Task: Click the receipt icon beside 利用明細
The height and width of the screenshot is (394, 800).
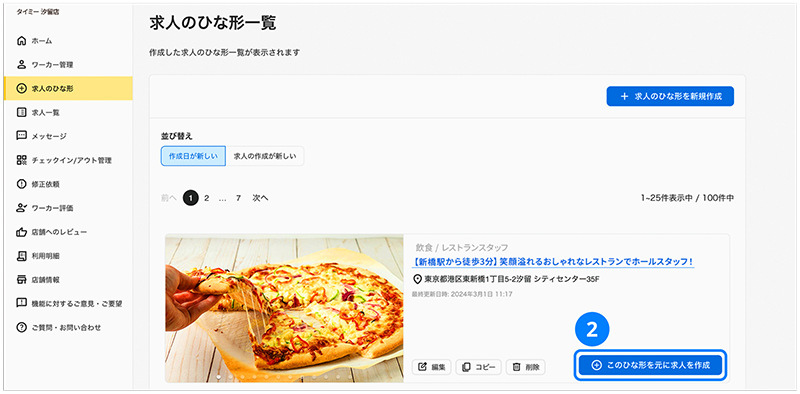Action: [21, 255]
